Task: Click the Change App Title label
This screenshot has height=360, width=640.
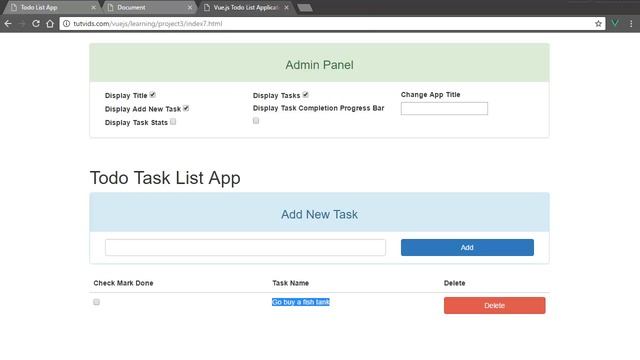Action: pos(430,95)
